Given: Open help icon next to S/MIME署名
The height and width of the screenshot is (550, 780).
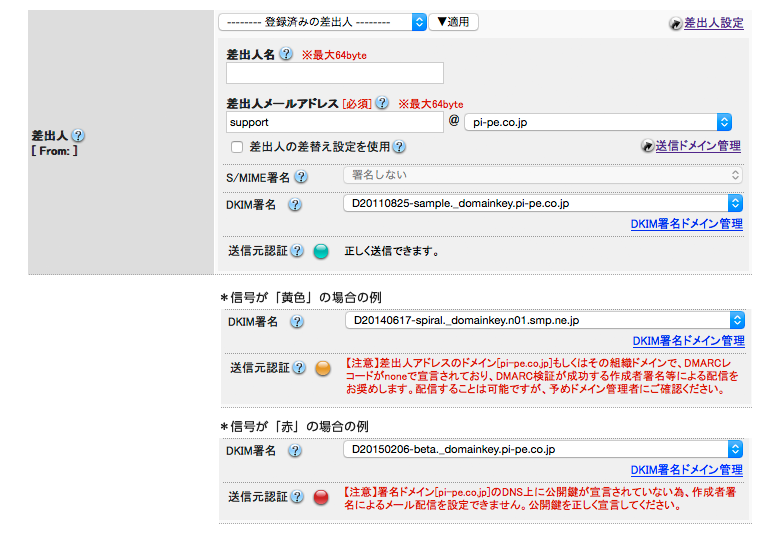Looking at the screenshot, I should coord(301,177).
